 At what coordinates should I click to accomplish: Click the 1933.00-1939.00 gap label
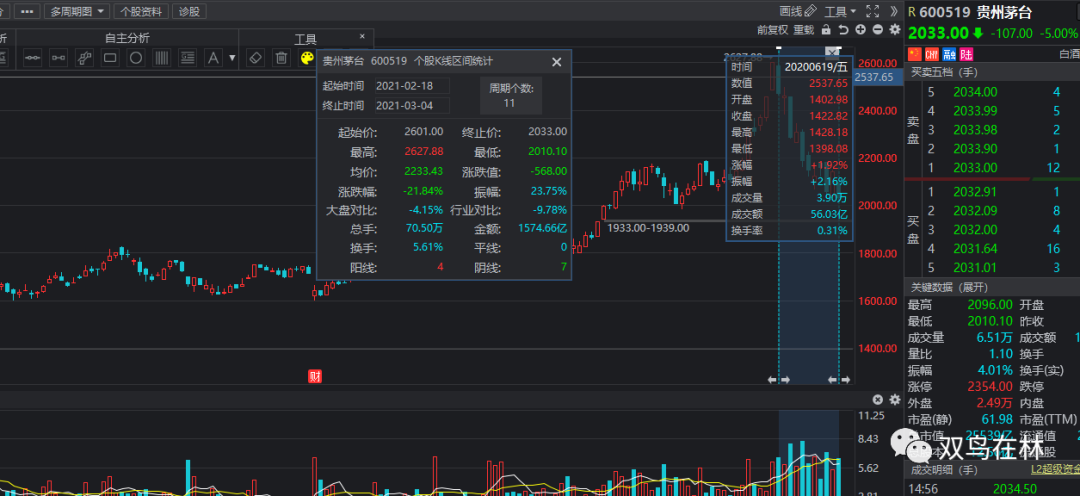tap(648, 227)
